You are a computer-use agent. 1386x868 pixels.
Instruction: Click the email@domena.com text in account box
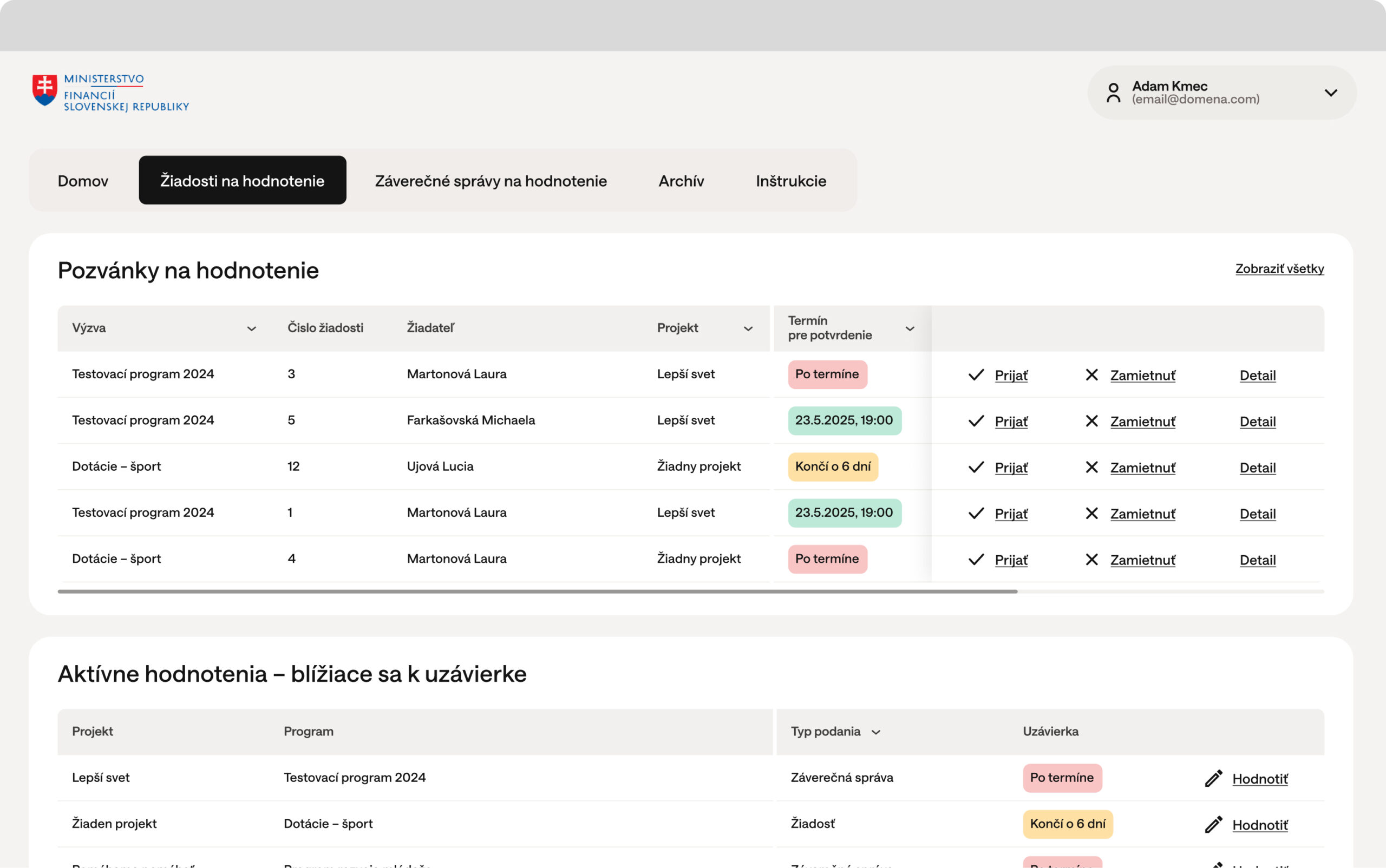point(1195,100)
